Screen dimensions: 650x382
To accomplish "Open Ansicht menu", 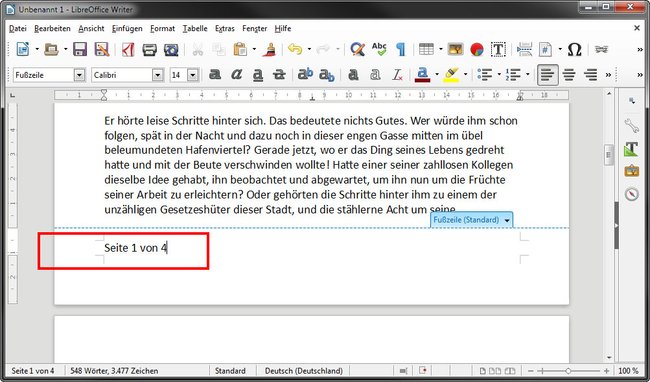I will (91, 29).
